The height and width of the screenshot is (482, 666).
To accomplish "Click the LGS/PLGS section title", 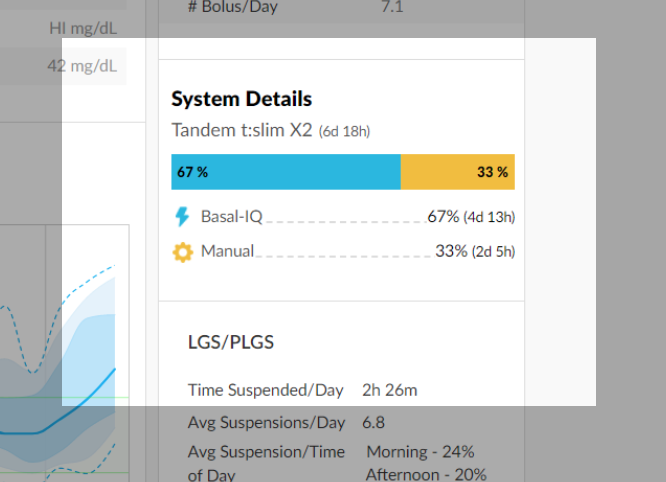I will [231, 342].
